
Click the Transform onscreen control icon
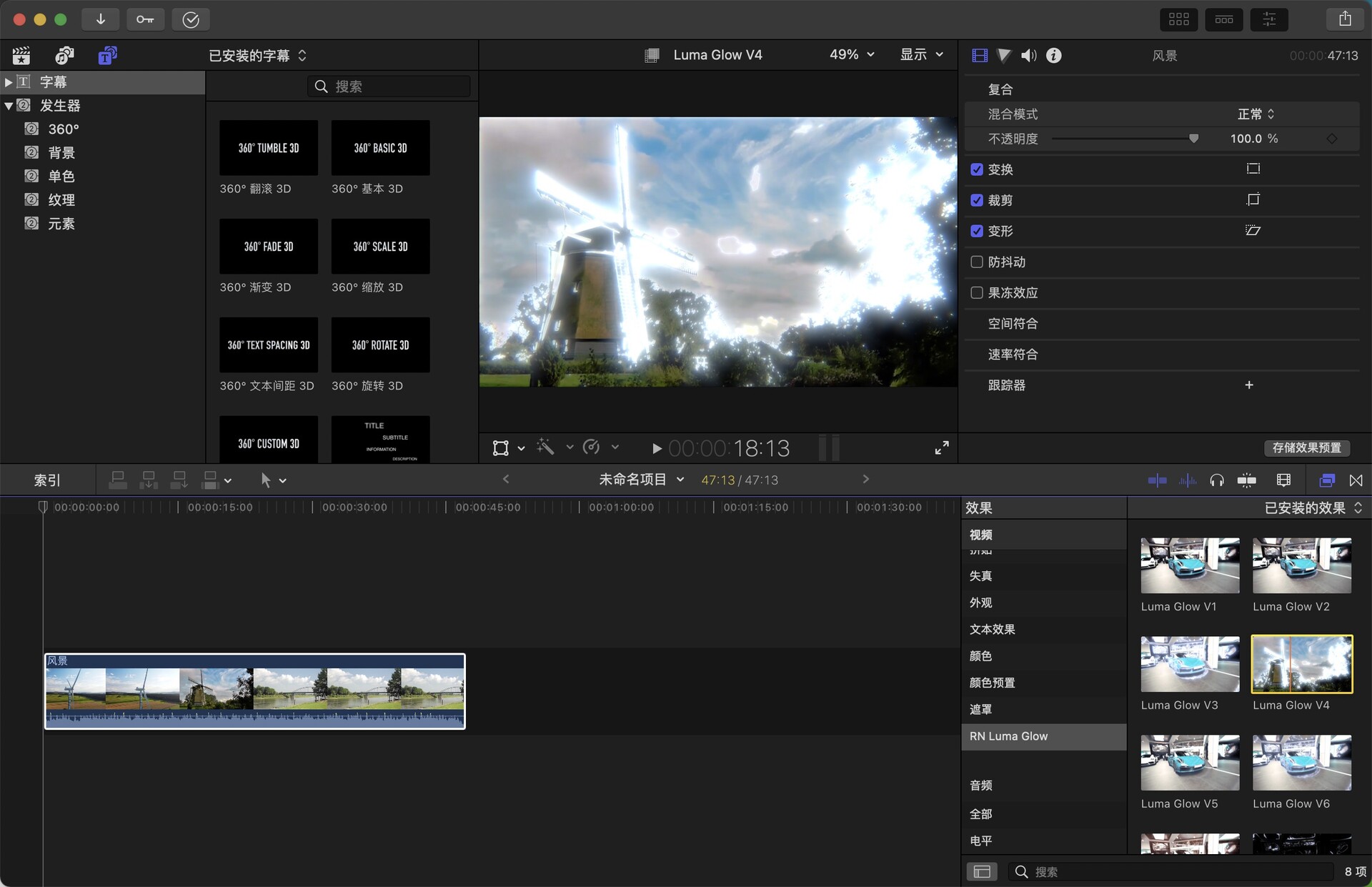click(x=1253, y=169)
